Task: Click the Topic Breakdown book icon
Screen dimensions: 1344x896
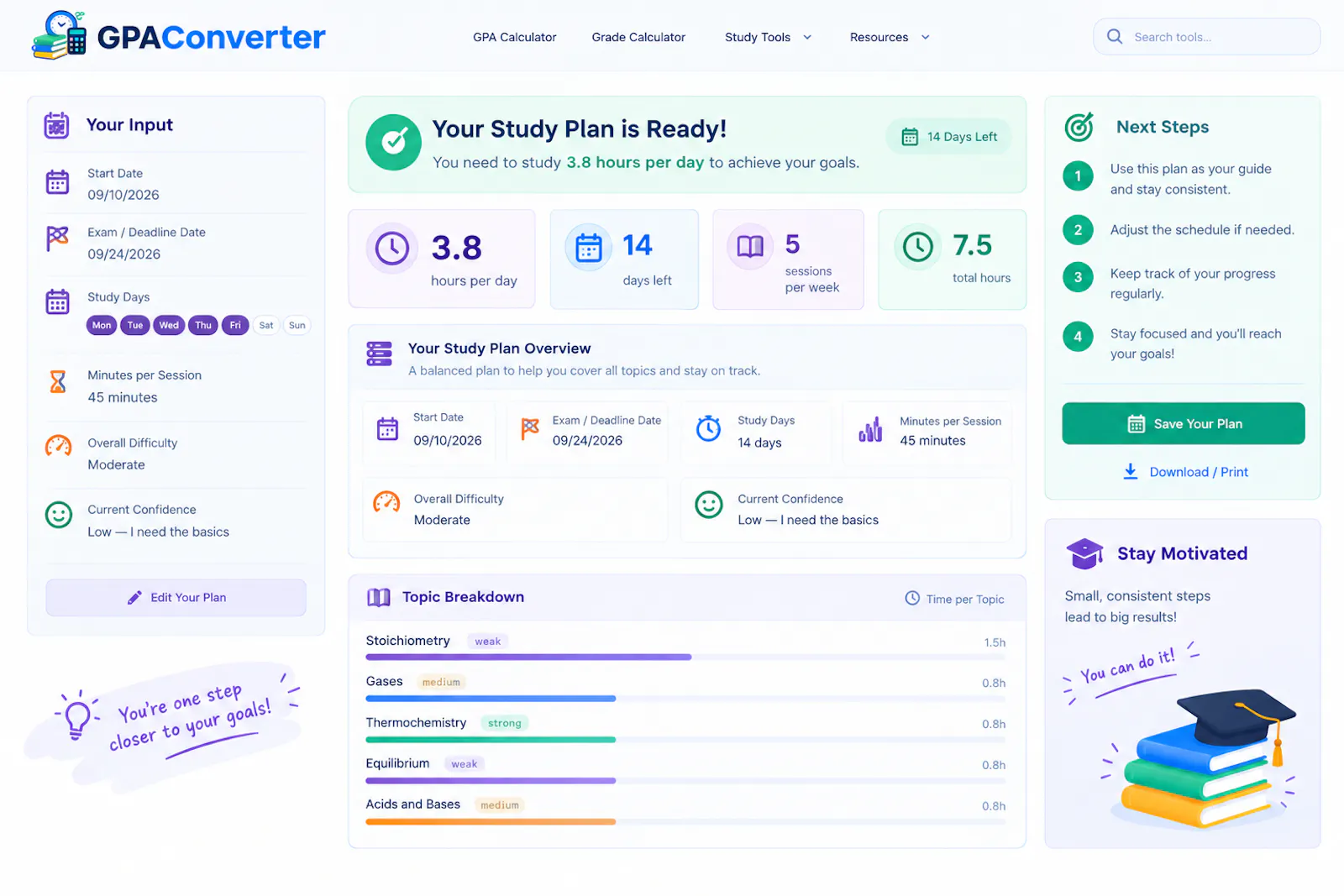Action: pos(379,598)
